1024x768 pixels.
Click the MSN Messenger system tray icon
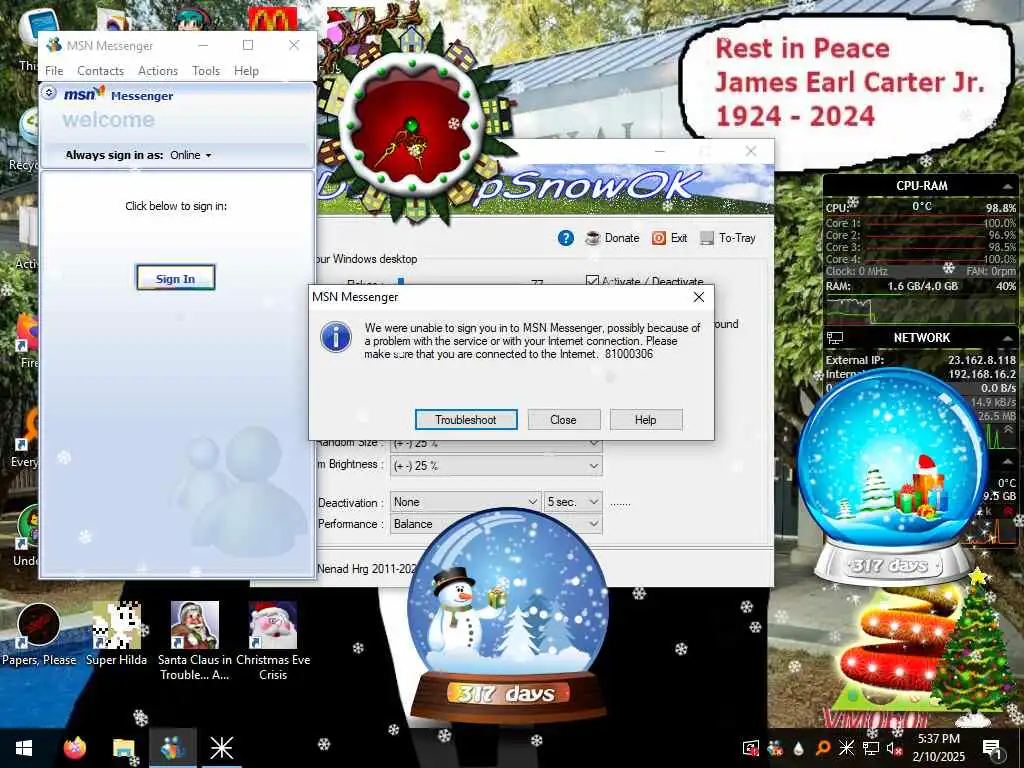coord(775,748)
